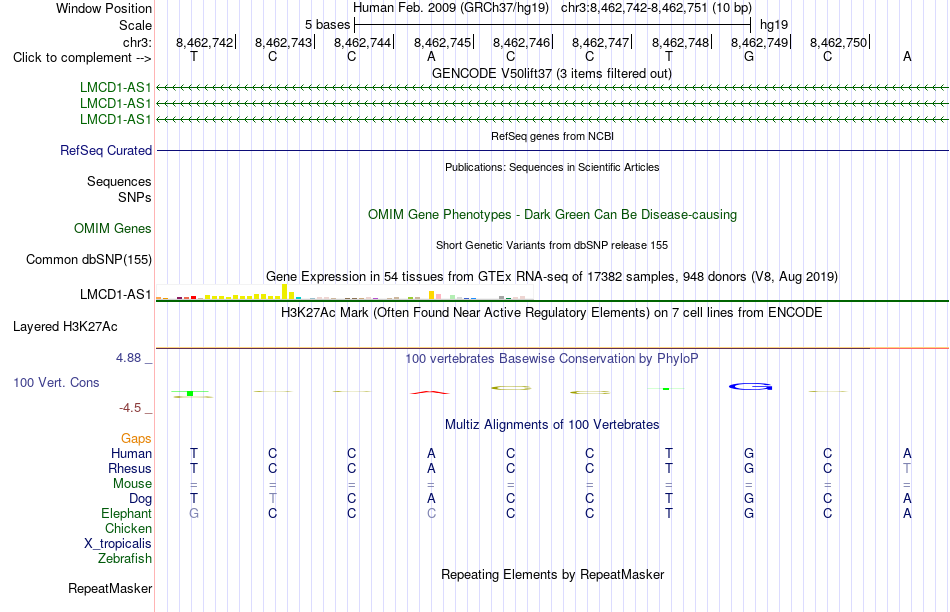Click the Common dbSNP(155) track label
This screenshot has width=950, height=612.
click(88, 259)
